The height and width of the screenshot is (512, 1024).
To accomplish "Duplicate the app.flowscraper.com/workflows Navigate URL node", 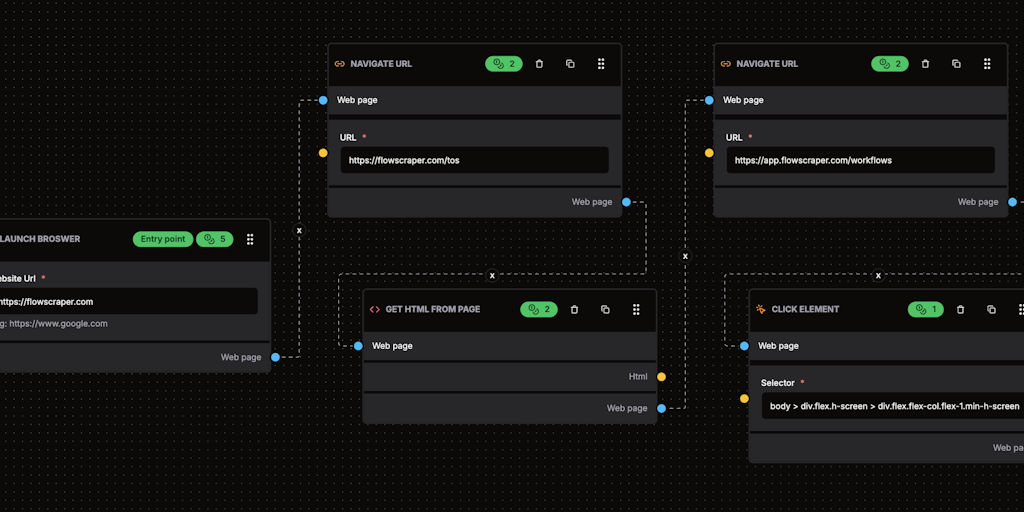I will click(x=956, y=64).
